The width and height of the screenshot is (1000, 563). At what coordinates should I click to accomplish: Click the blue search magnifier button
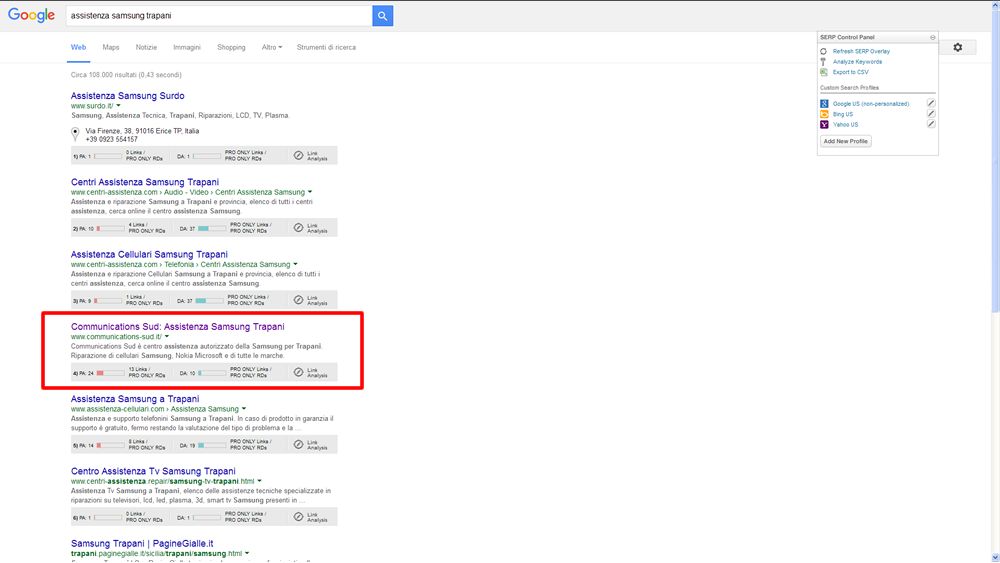pos(383,16)
